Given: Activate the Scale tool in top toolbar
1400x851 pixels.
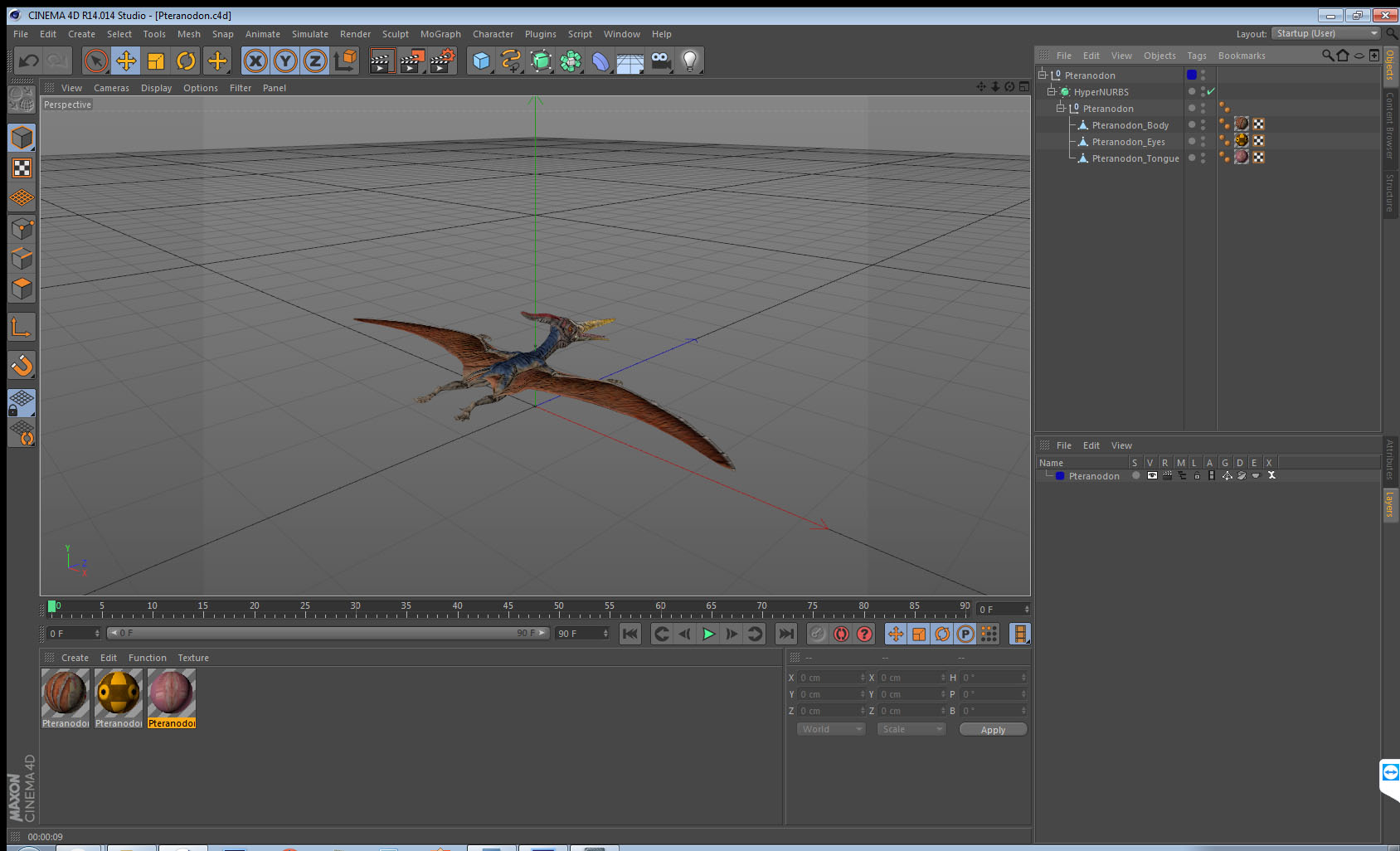Looking at the screenshot, I should [x=156, y=61].
